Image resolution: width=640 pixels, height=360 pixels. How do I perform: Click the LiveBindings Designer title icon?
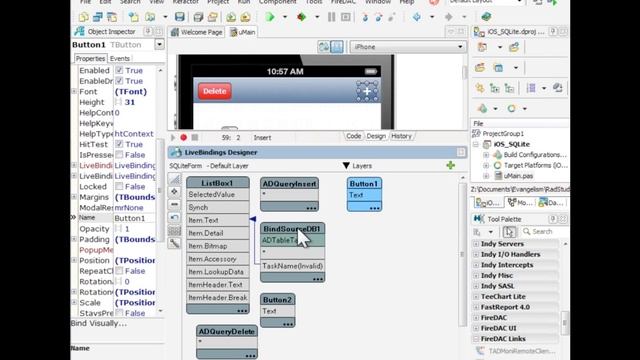click(x=176, y=152)
